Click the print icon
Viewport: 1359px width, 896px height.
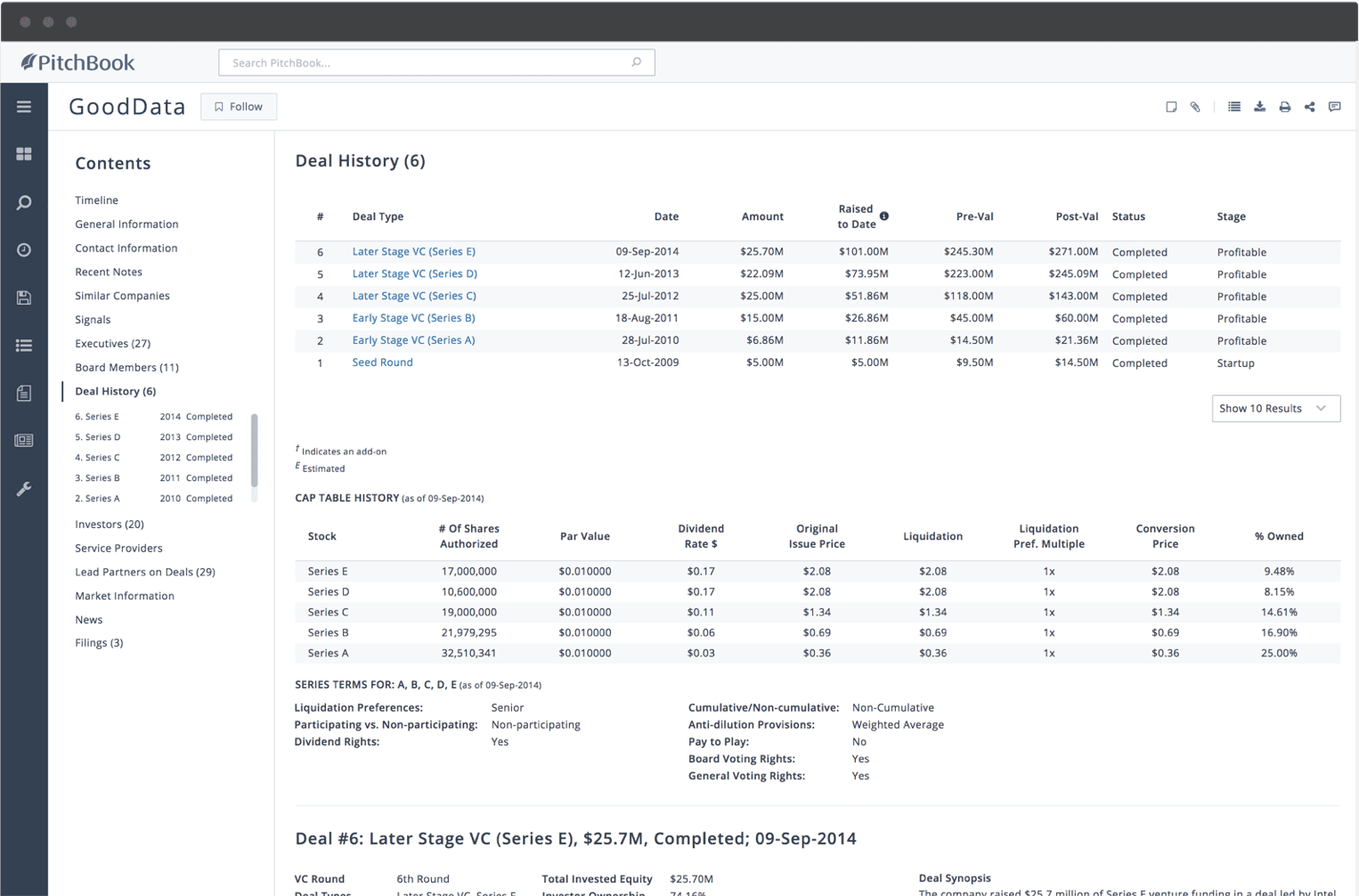(1284, 107)
